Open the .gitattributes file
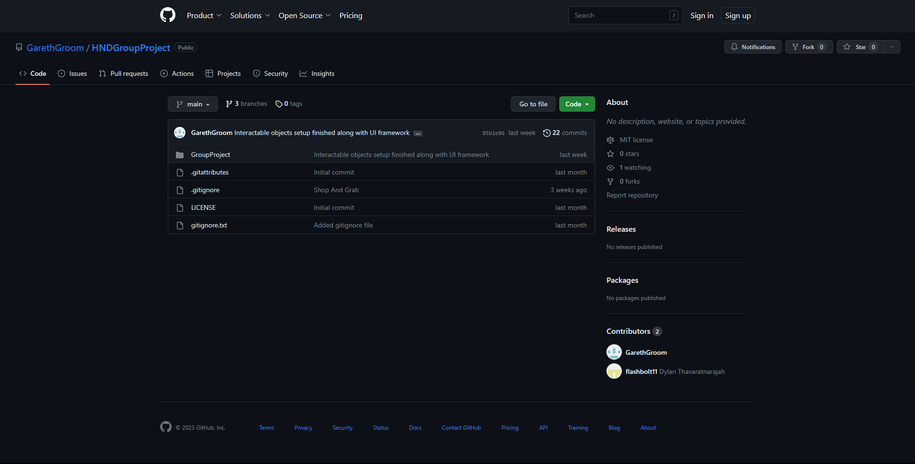The height and width of the screenshot is (464, 915). point(209,172)
